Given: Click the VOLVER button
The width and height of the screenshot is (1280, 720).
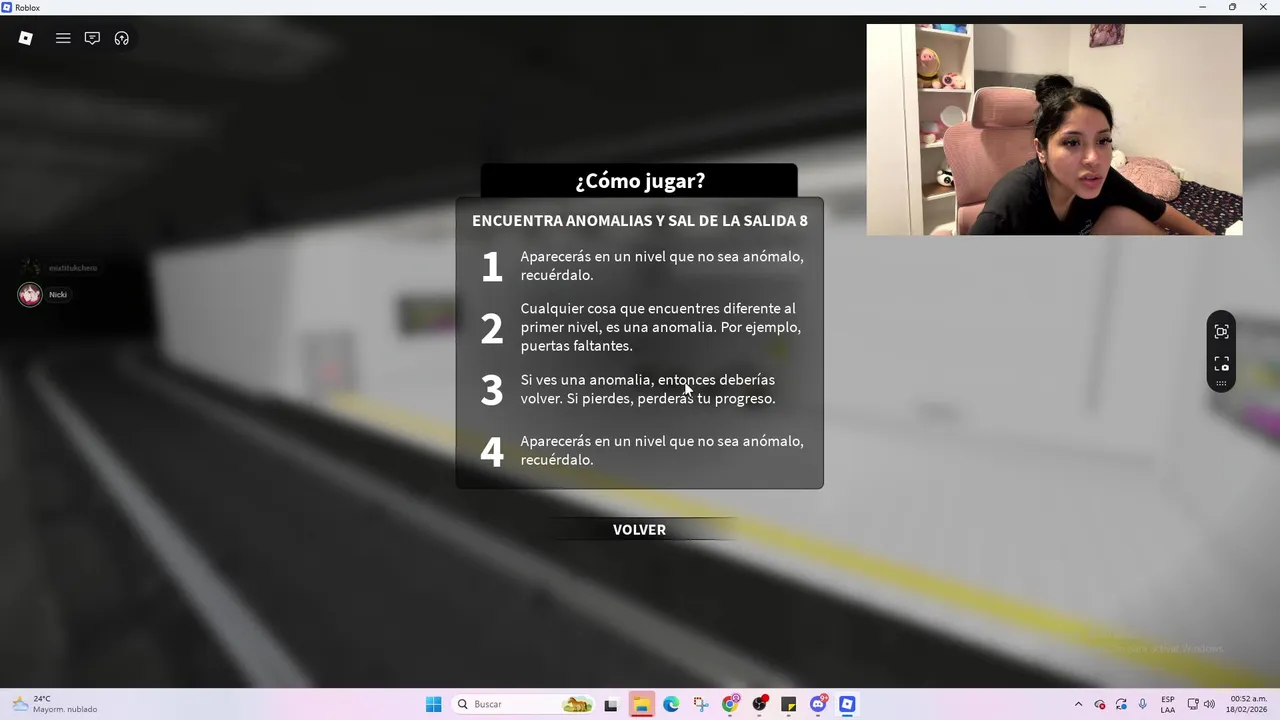Looking at the screenshot, I should click(639, 530).
